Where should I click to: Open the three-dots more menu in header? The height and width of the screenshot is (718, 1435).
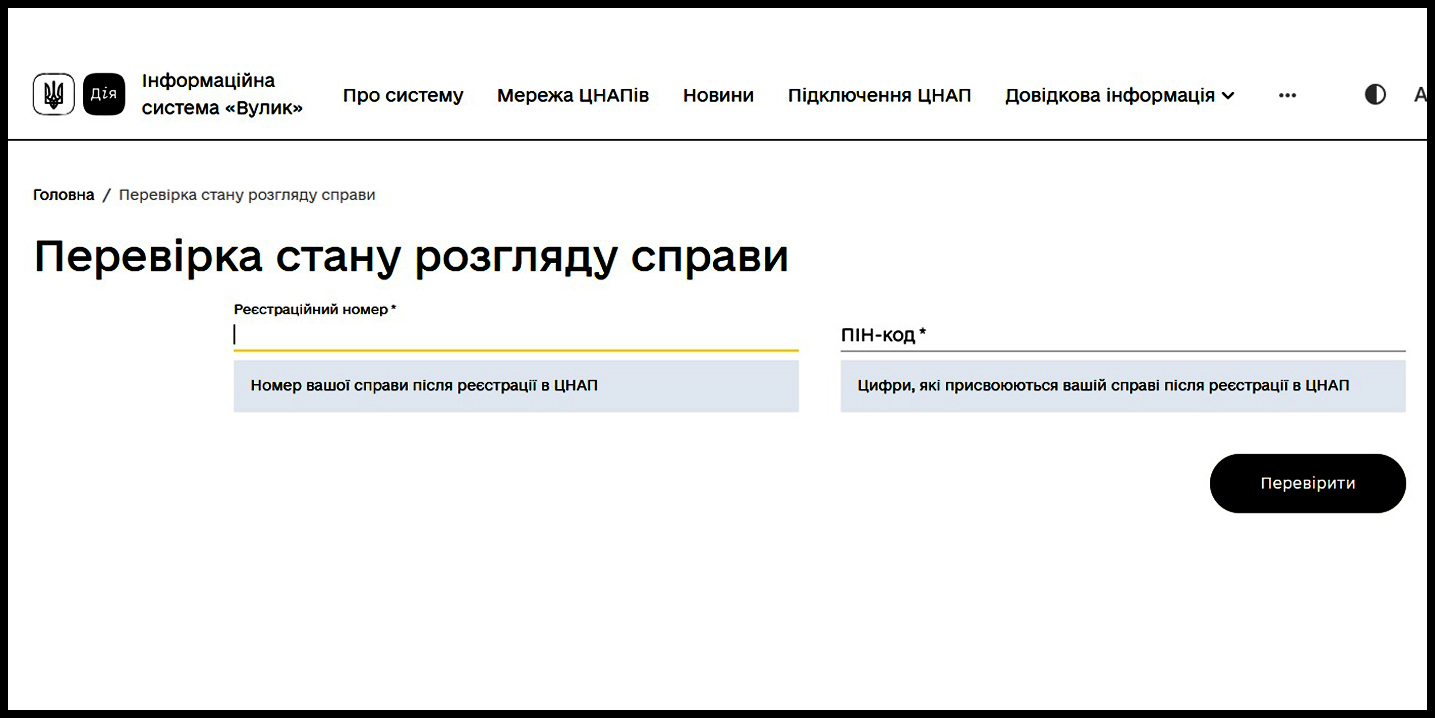(1287, 96)
